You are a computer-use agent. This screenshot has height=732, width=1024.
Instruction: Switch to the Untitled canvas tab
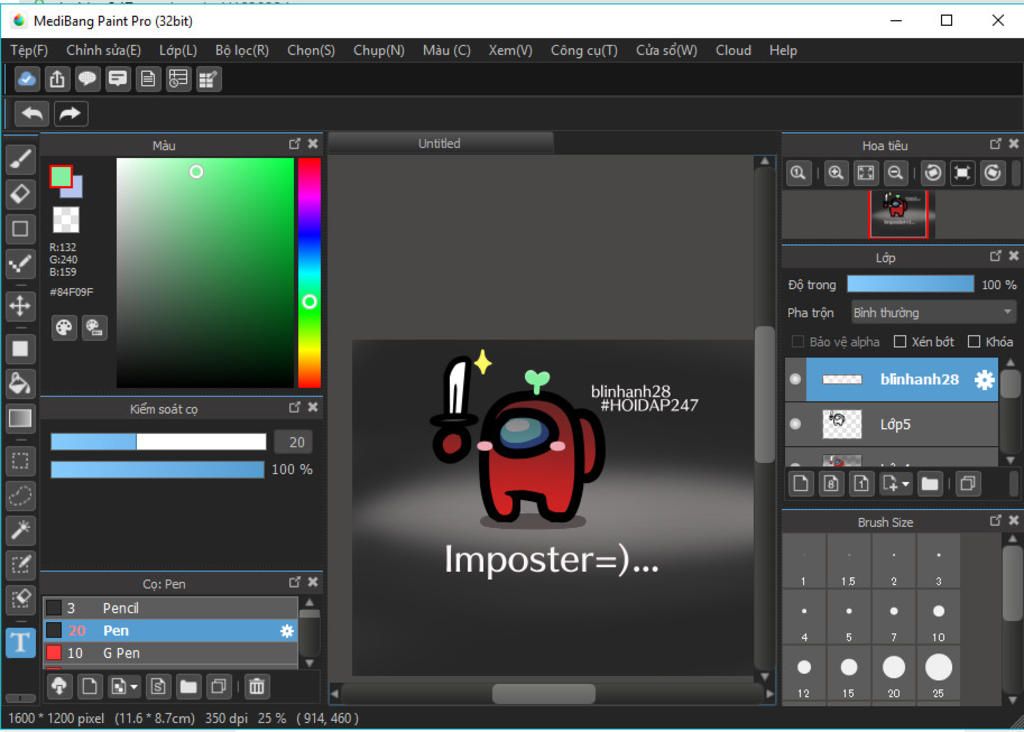[x=440, y=144]
